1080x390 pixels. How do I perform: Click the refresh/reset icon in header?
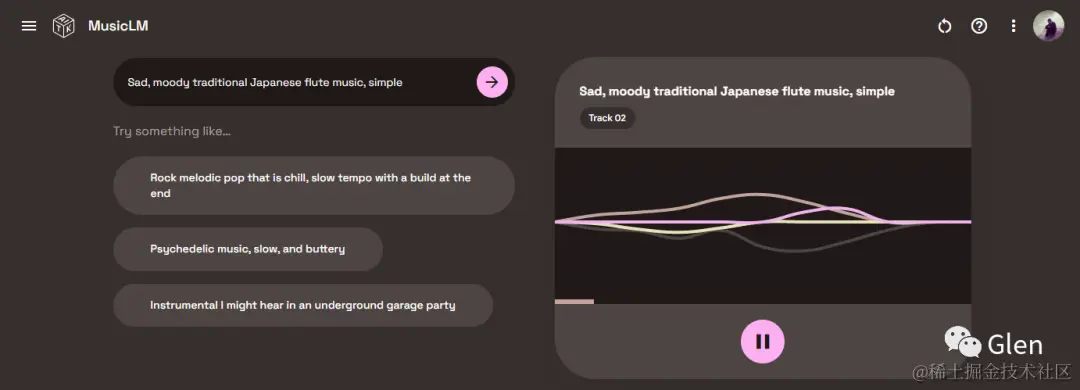pos(944,26)
